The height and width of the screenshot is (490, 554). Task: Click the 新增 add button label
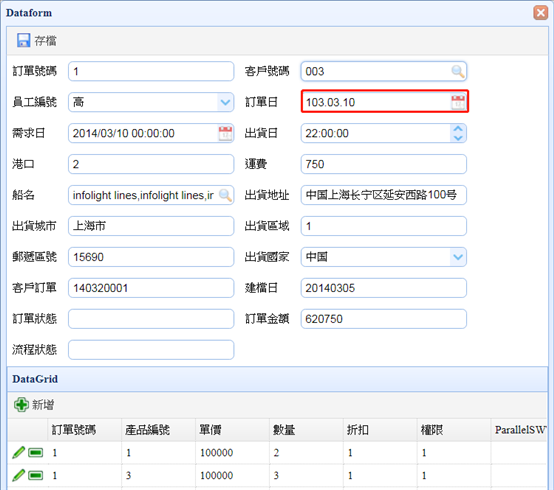tap(43, 405)
